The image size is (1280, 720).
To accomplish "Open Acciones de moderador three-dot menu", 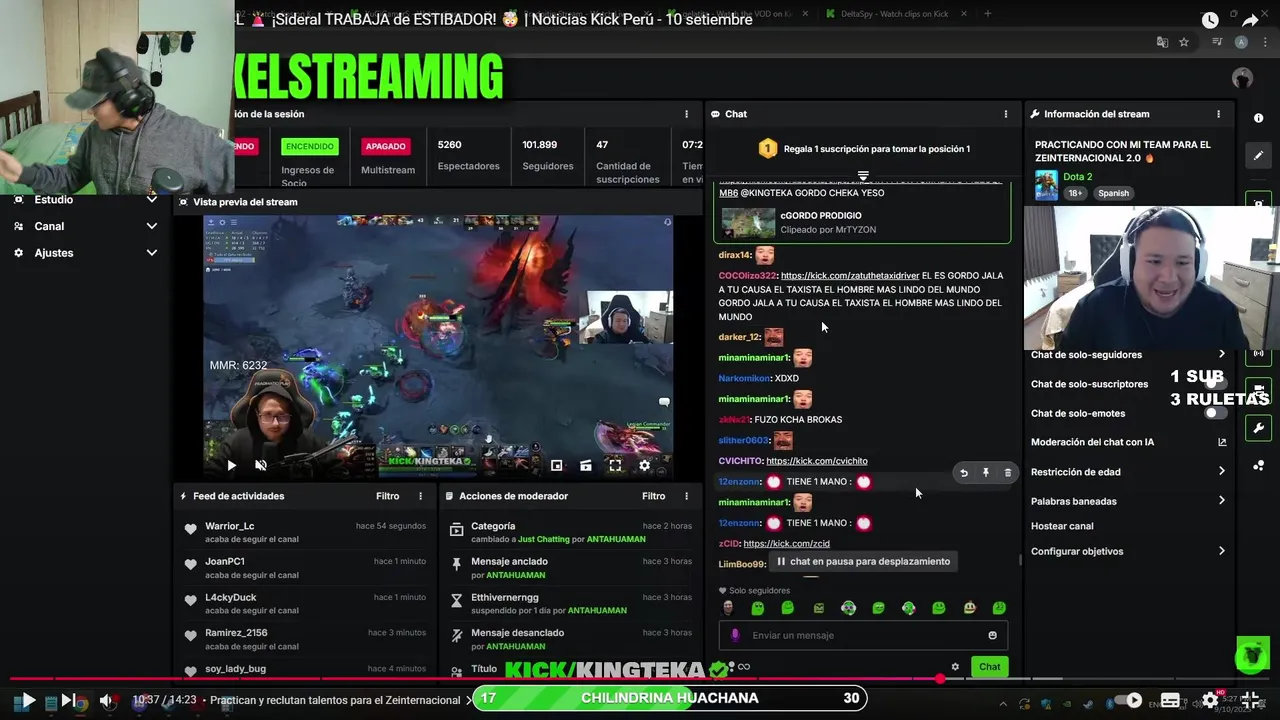I will tap(686, 496).
